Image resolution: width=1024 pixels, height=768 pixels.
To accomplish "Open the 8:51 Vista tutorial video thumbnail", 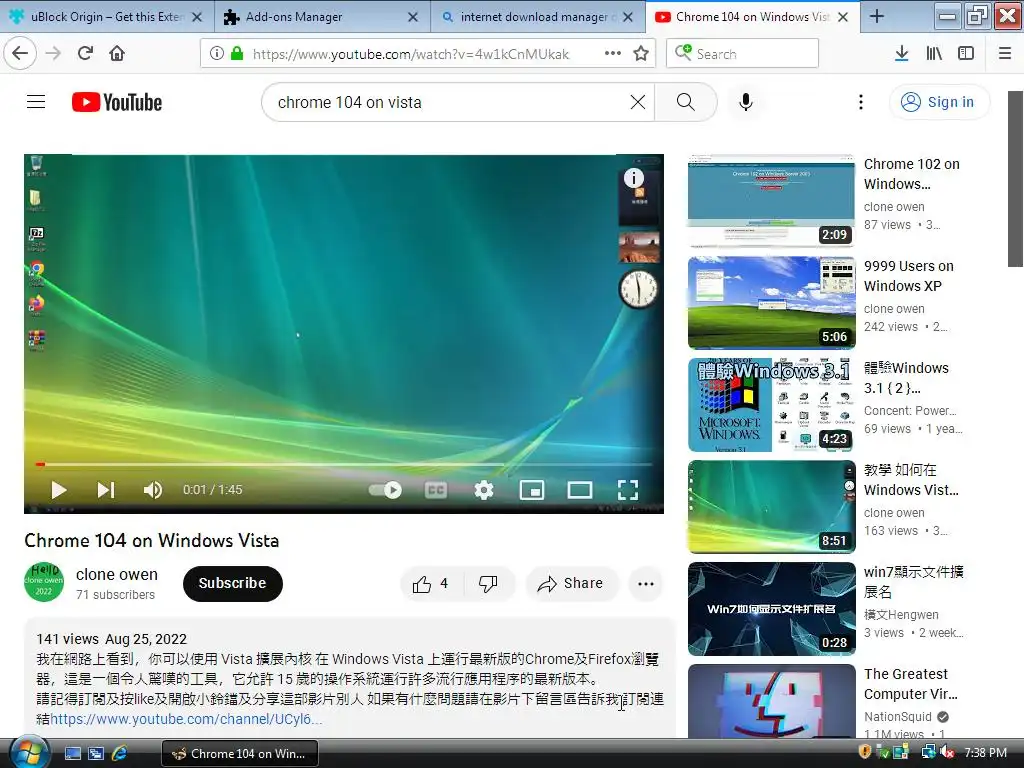I will click(x=771, y=507).
